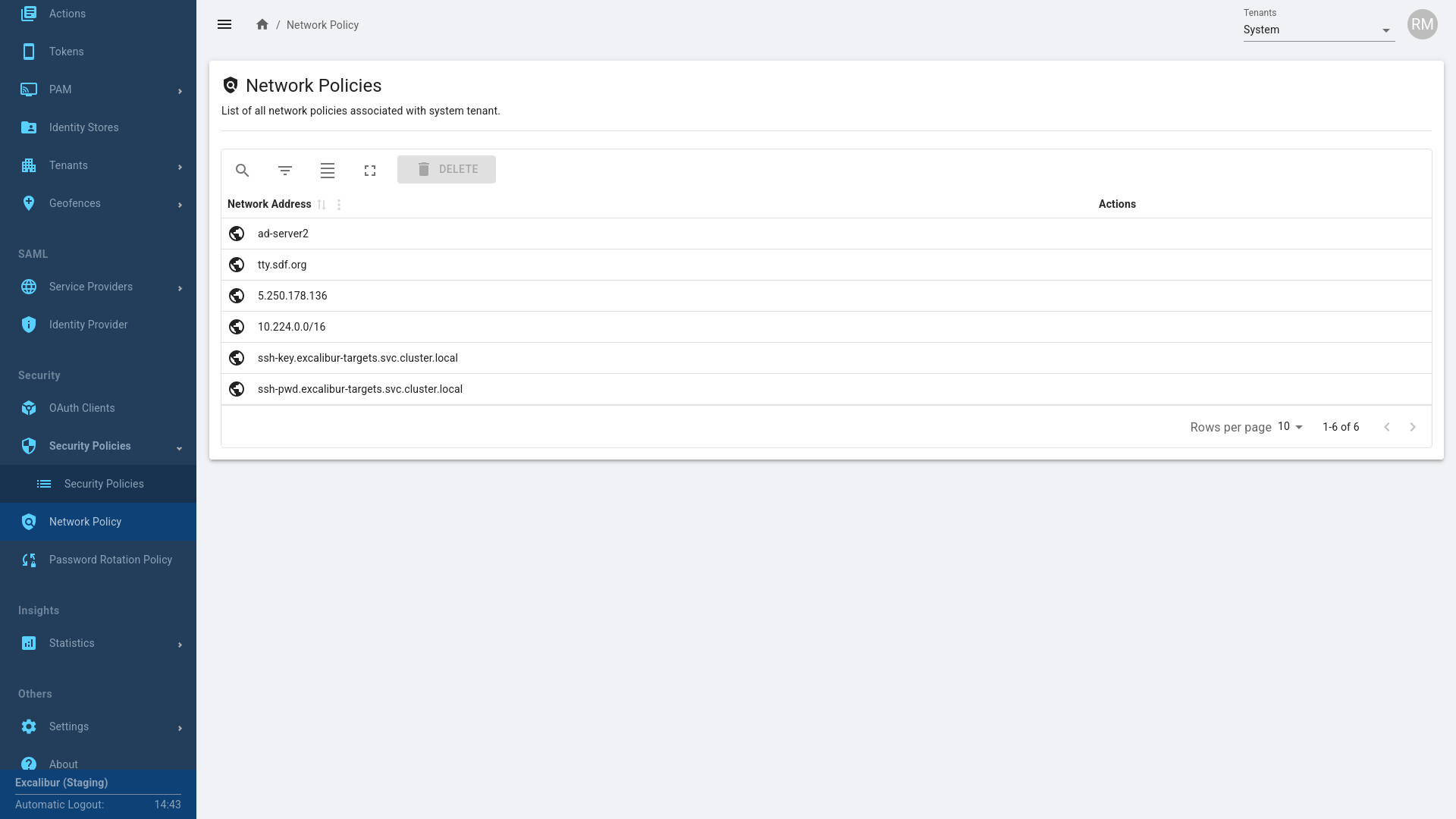
Task: Open Network Address column options menu
Action: (x=339, y=205)
